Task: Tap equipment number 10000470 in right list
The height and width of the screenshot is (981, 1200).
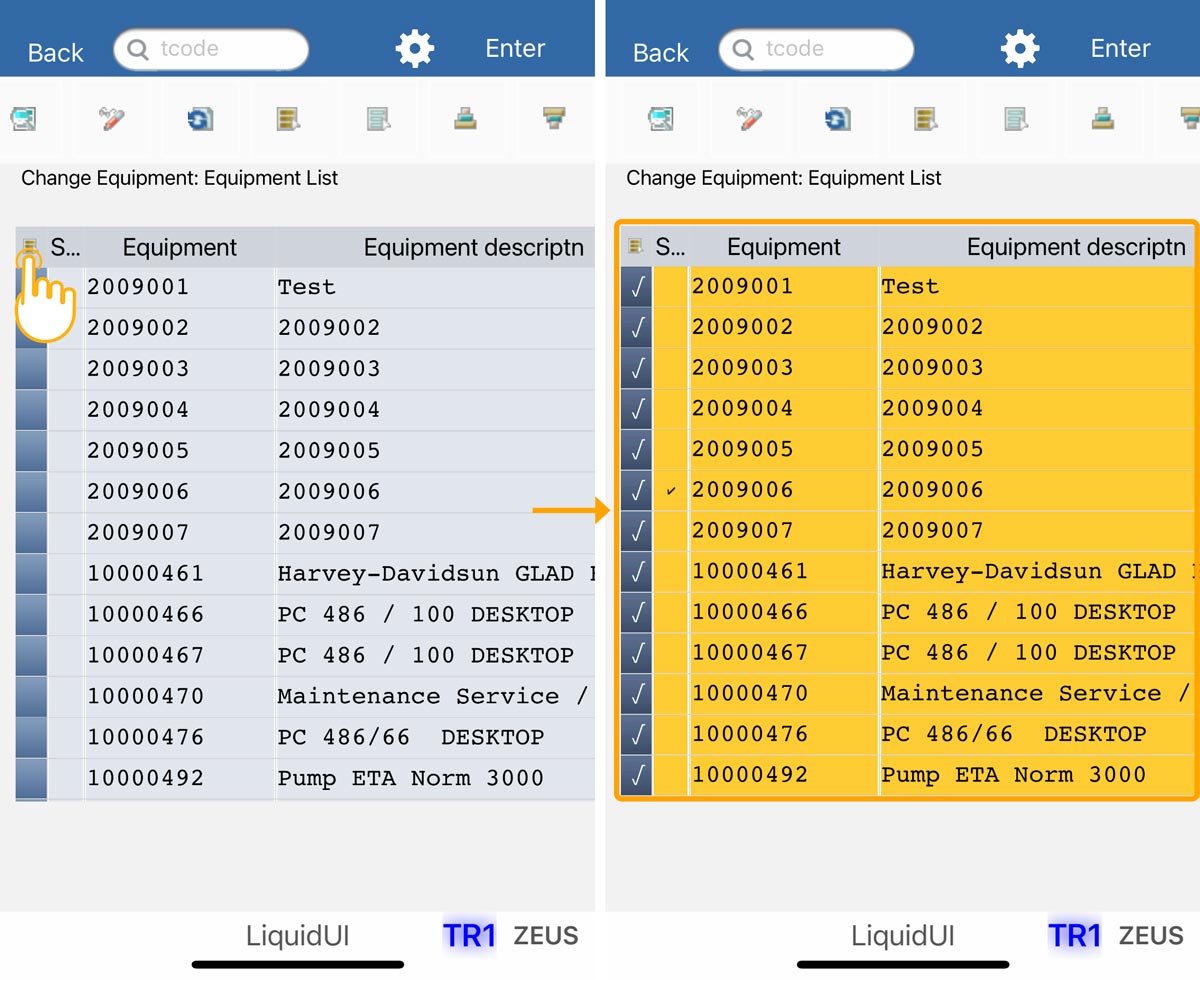Action: tap(749, 693)
